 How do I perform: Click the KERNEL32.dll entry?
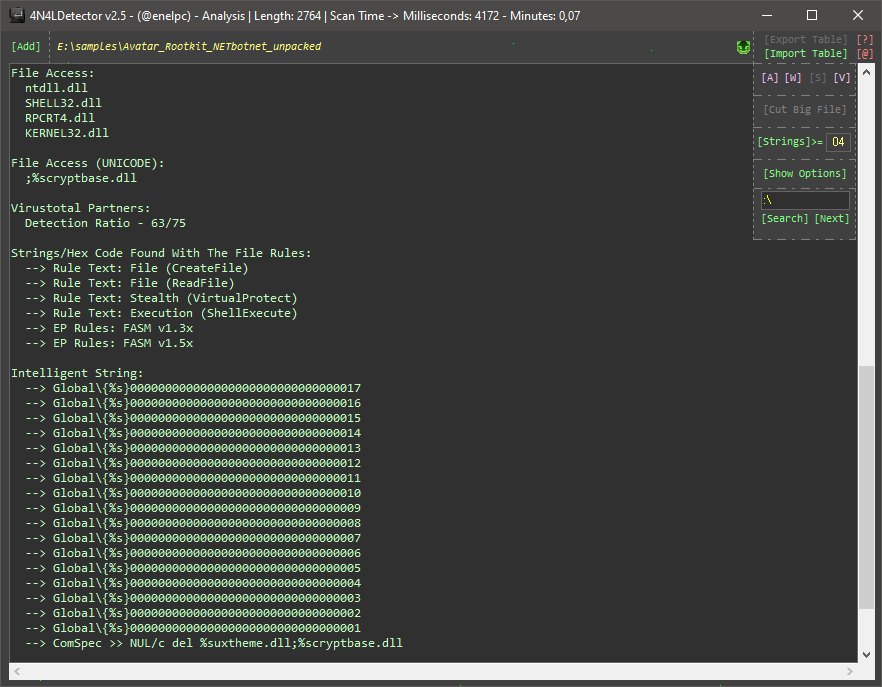[x=66, y=133]
